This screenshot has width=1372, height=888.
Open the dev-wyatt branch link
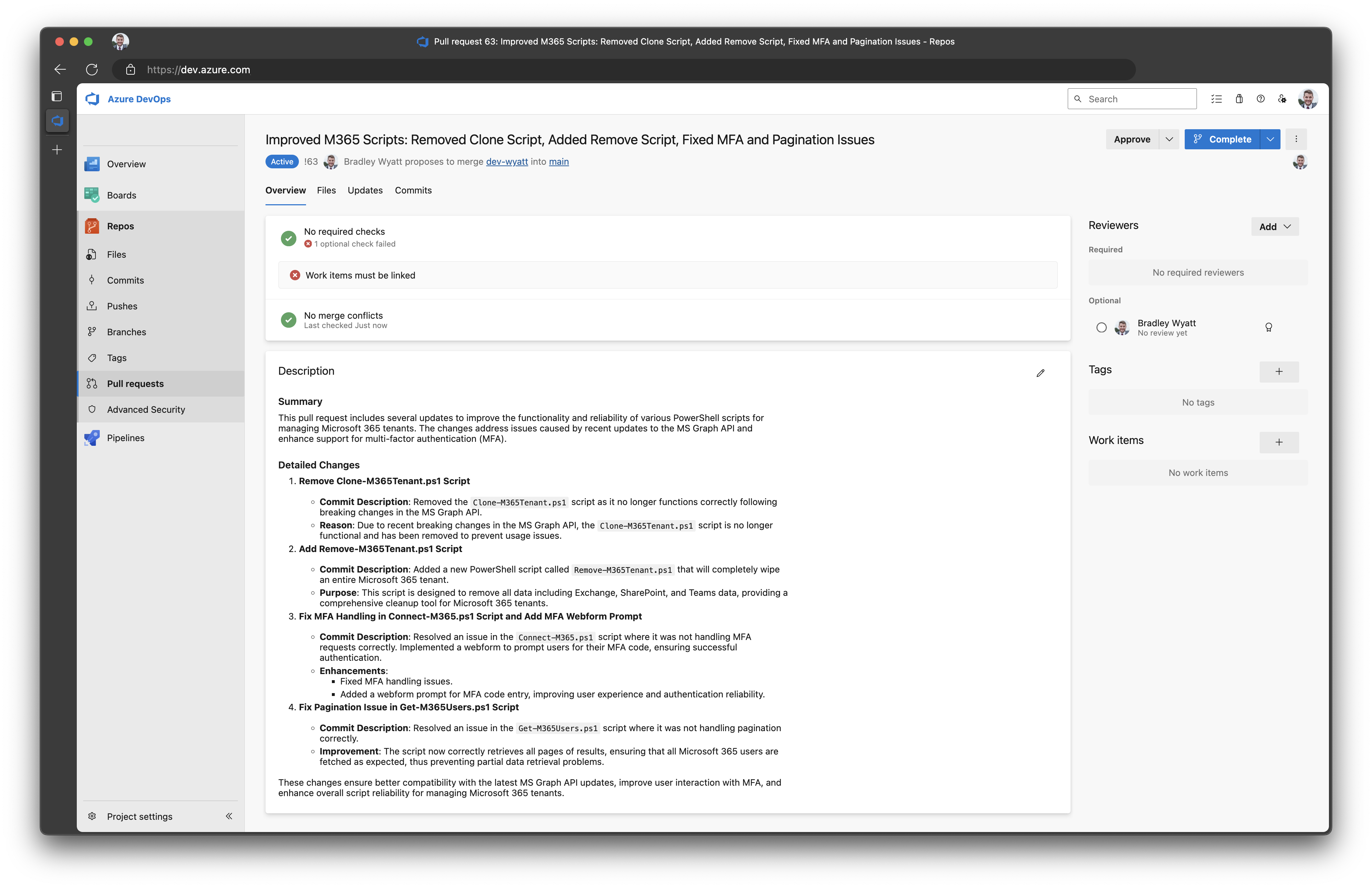(507, 162)
